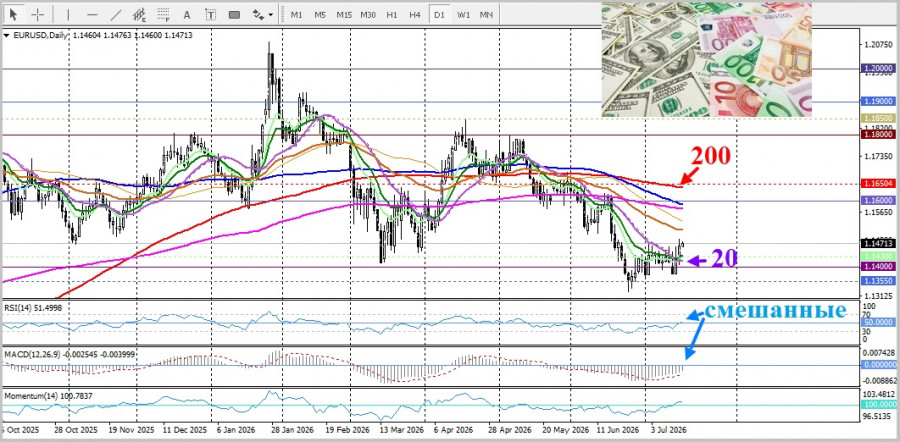The width and height of the screenshot is (900, 442).
Task: Click the 1.14300 price level label
Action: 878,257
